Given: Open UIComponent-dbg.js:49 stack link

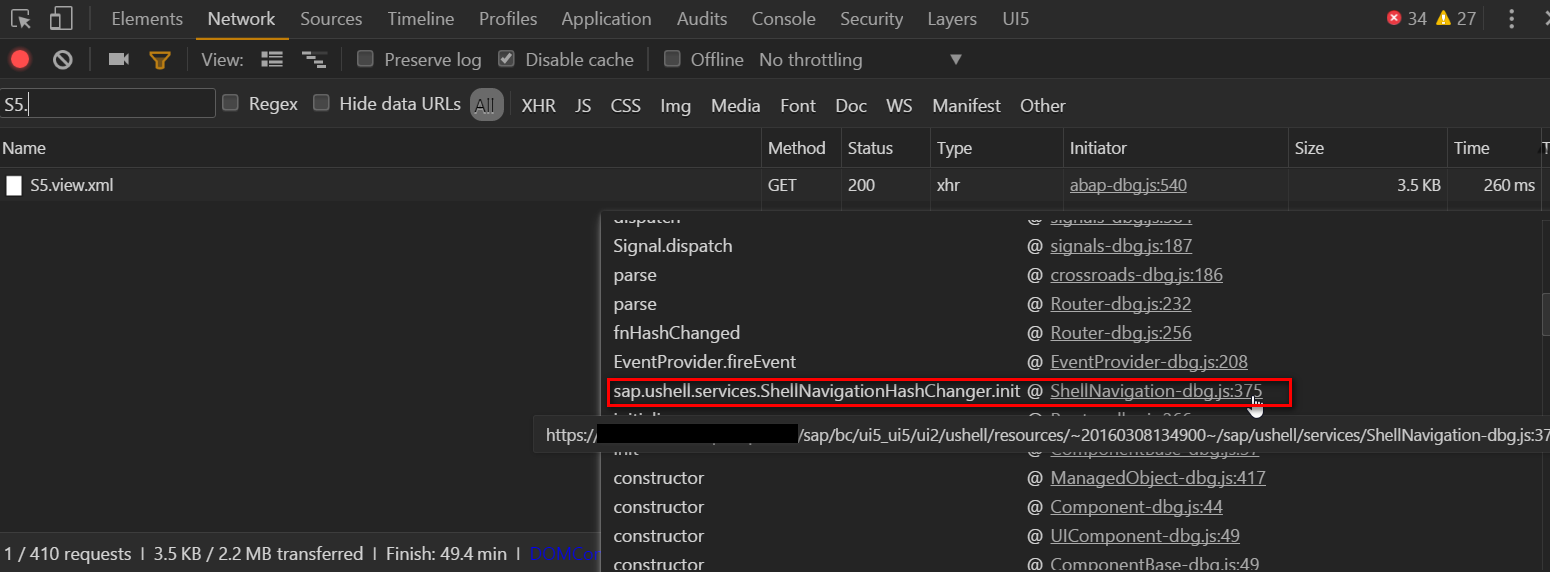Looking at the screenshot, I should (1145, 536).
